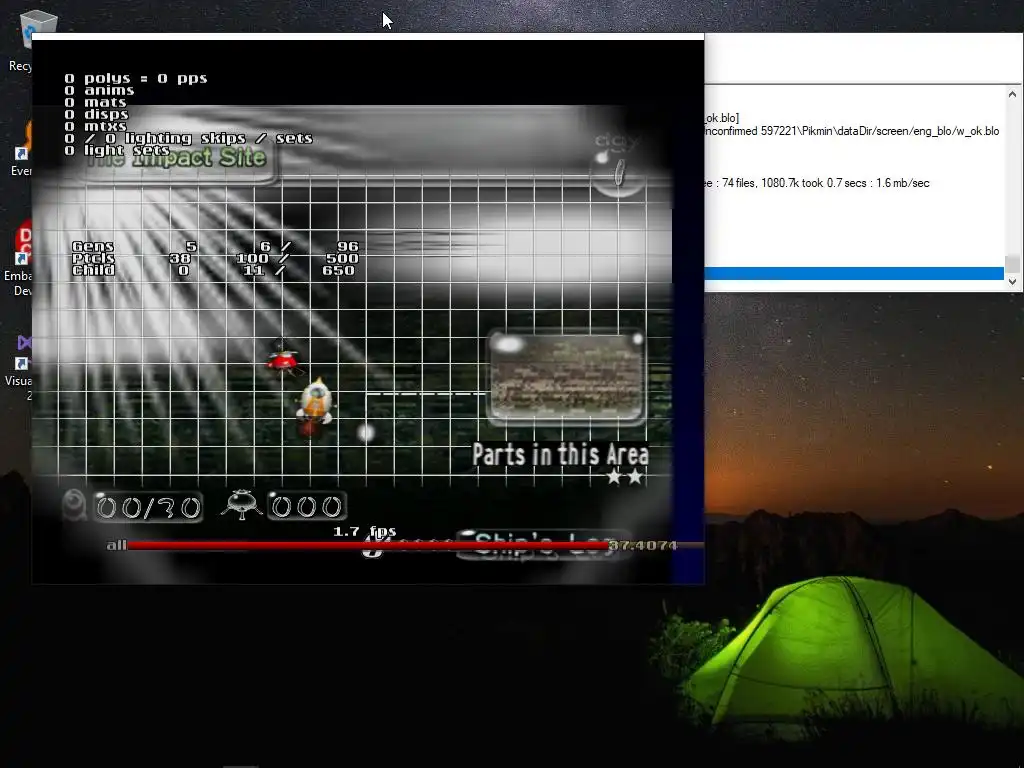
Task: Click the 'Ptcls' stats row
Action: 215,258
